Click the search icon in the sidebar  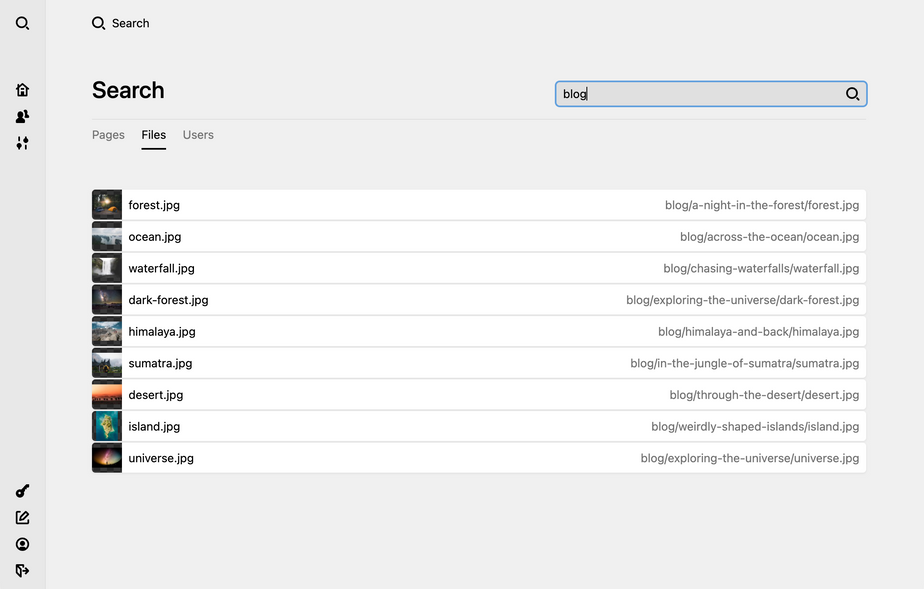coord(22,23)
